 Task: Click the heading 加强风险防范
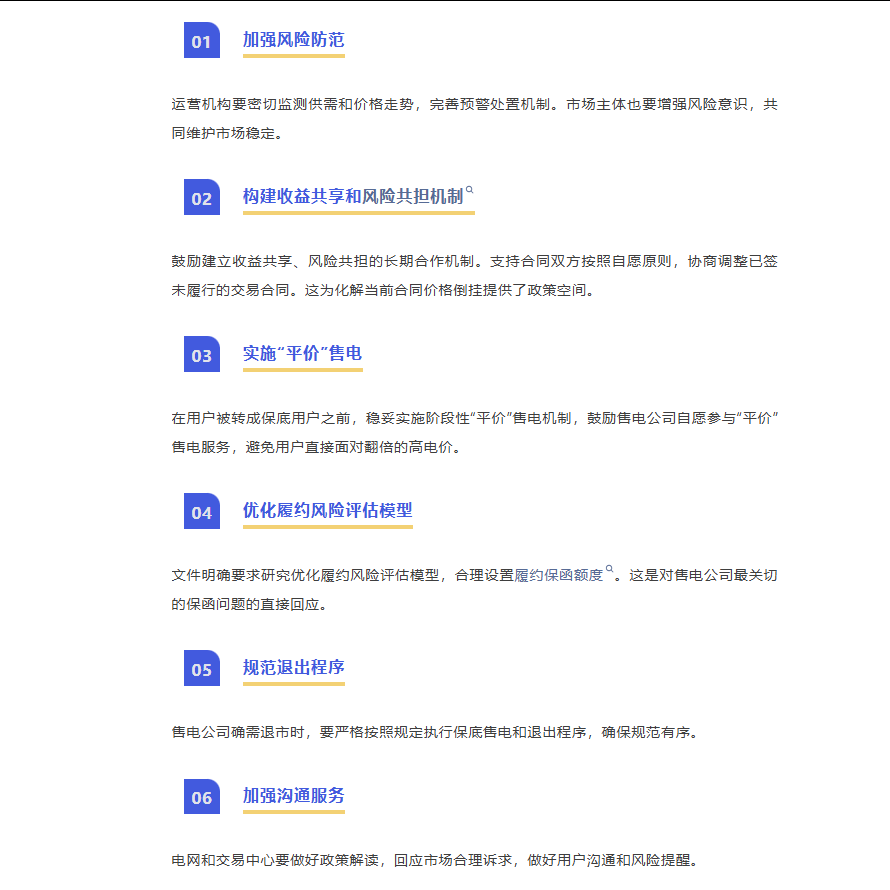point(293,40)
